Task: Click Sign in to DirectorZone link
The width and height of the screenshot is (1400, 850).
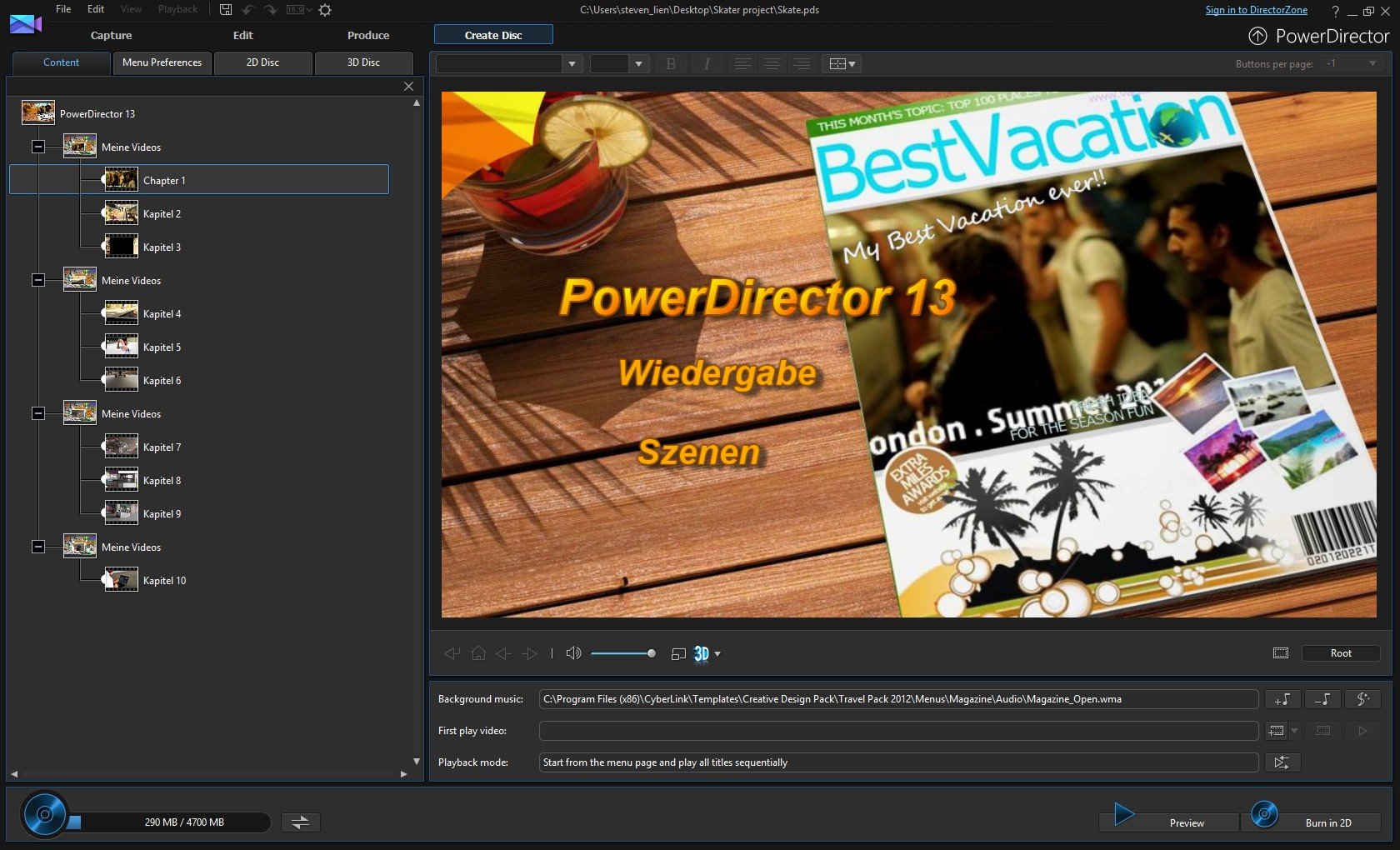Action: click(x=1256, y=10)
